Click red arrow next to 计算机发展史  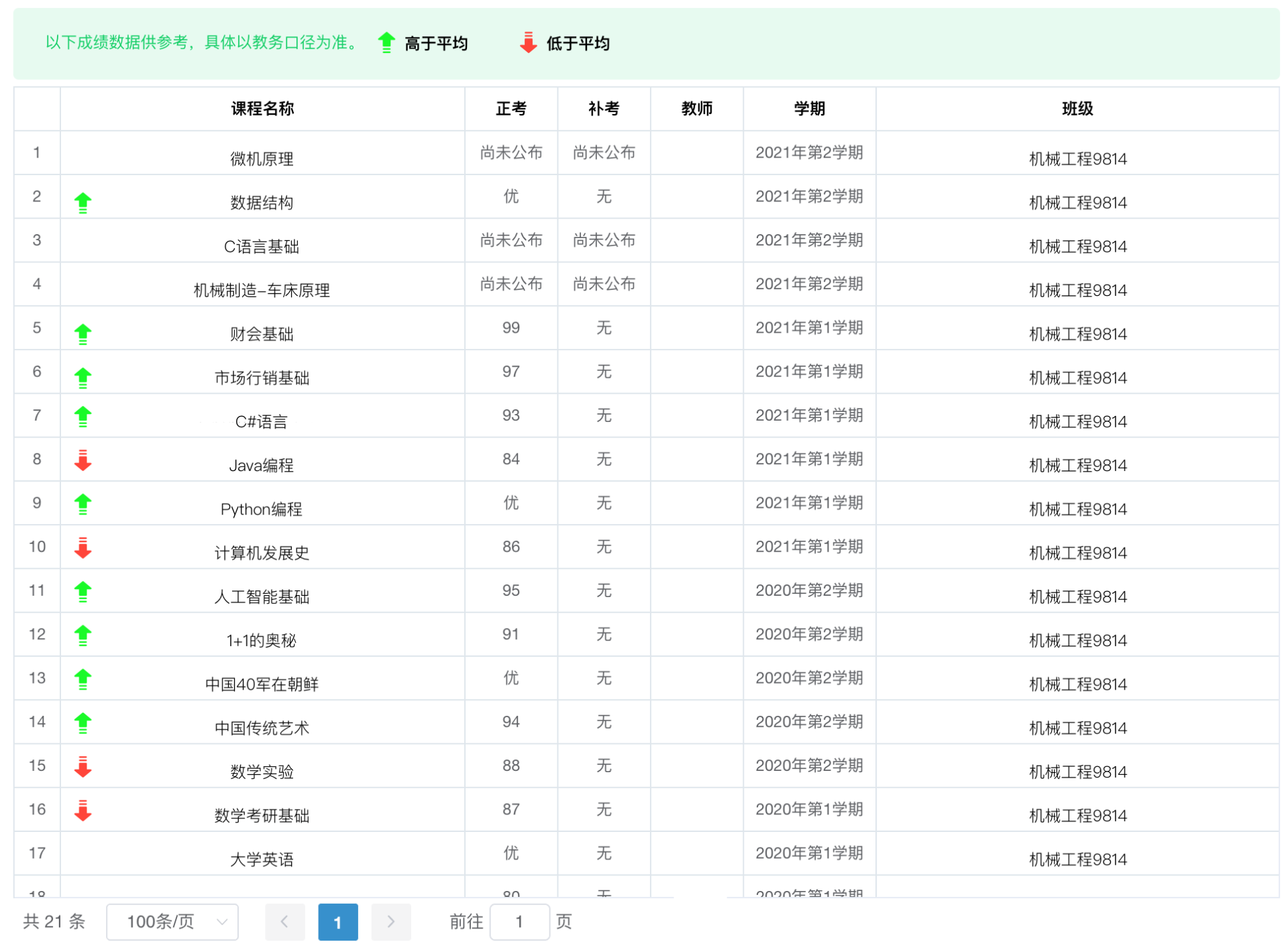83,547
